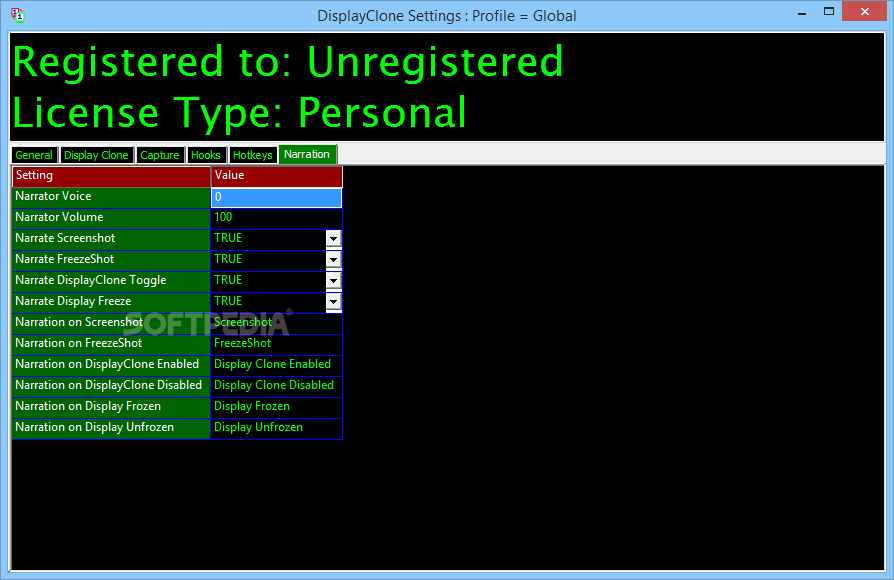Edit Narration on FreezeShot value text
Screen dimensions: 894x580
tap(277, 344)
